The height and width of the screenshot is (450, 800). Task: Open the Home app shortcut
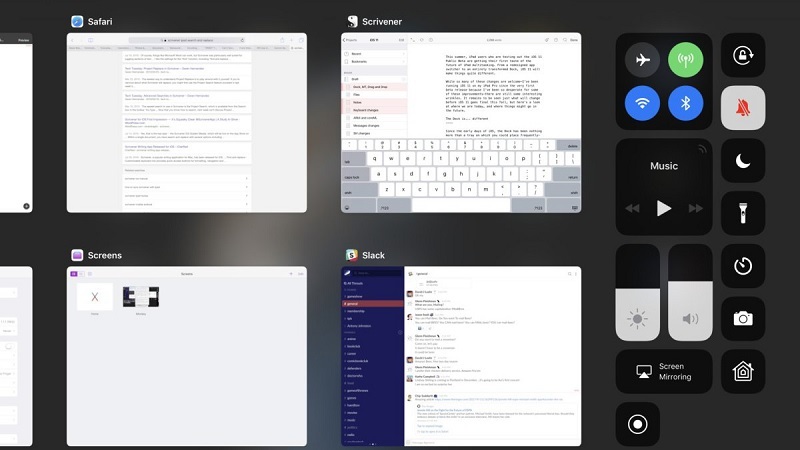point(742,371)
